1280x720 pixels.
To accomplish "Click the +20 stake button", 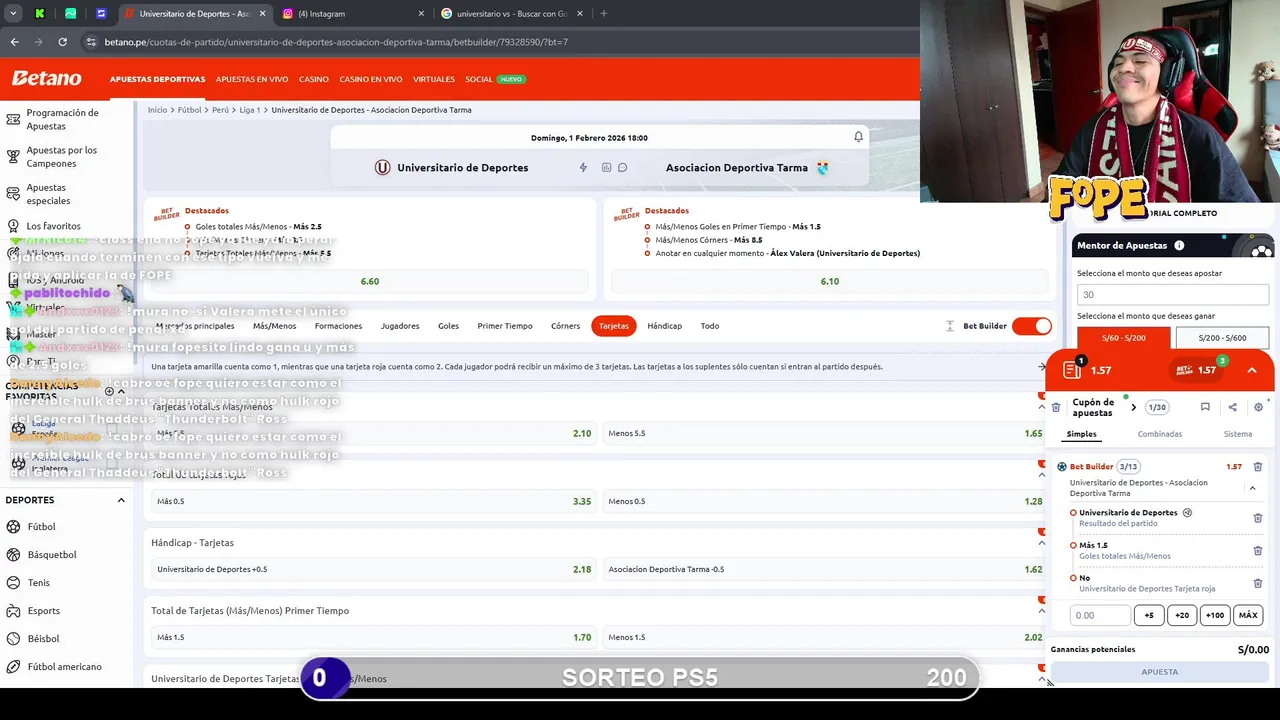I will point(1182,615).
